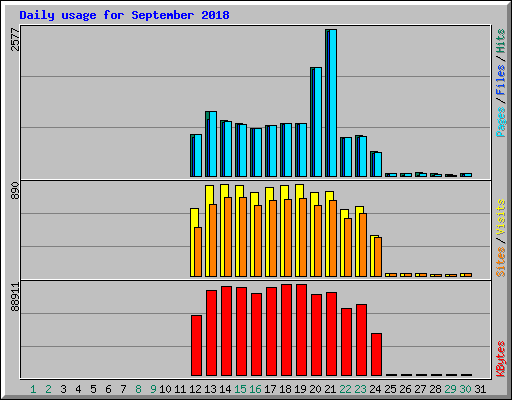Select day label "8" on the x-axis
This screenshot has height=400, width=512.
point(138,389)
